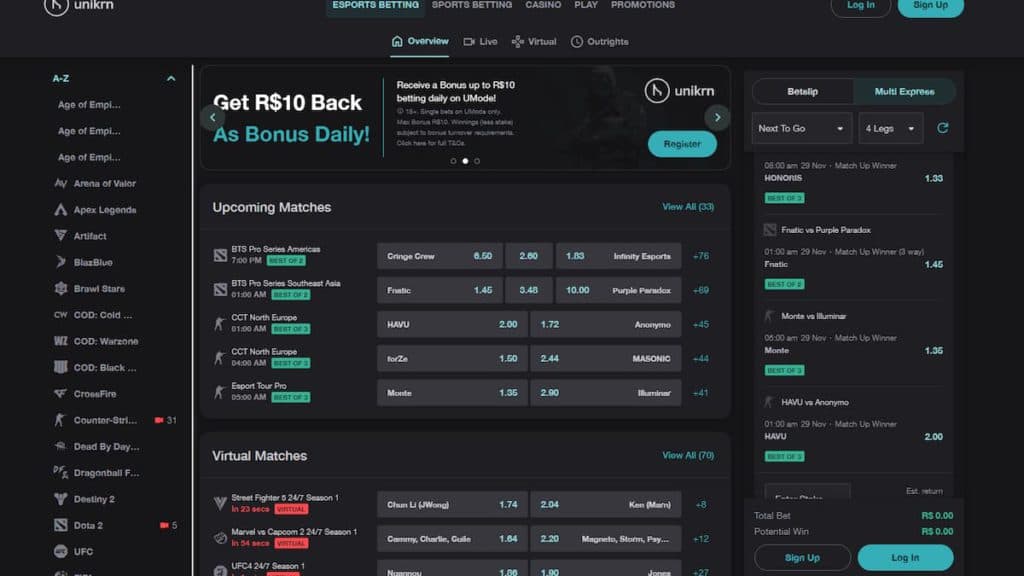Switch to the Betslip toggle
The height and width of the screenshot is (576, 1024).
click(803, 91)
